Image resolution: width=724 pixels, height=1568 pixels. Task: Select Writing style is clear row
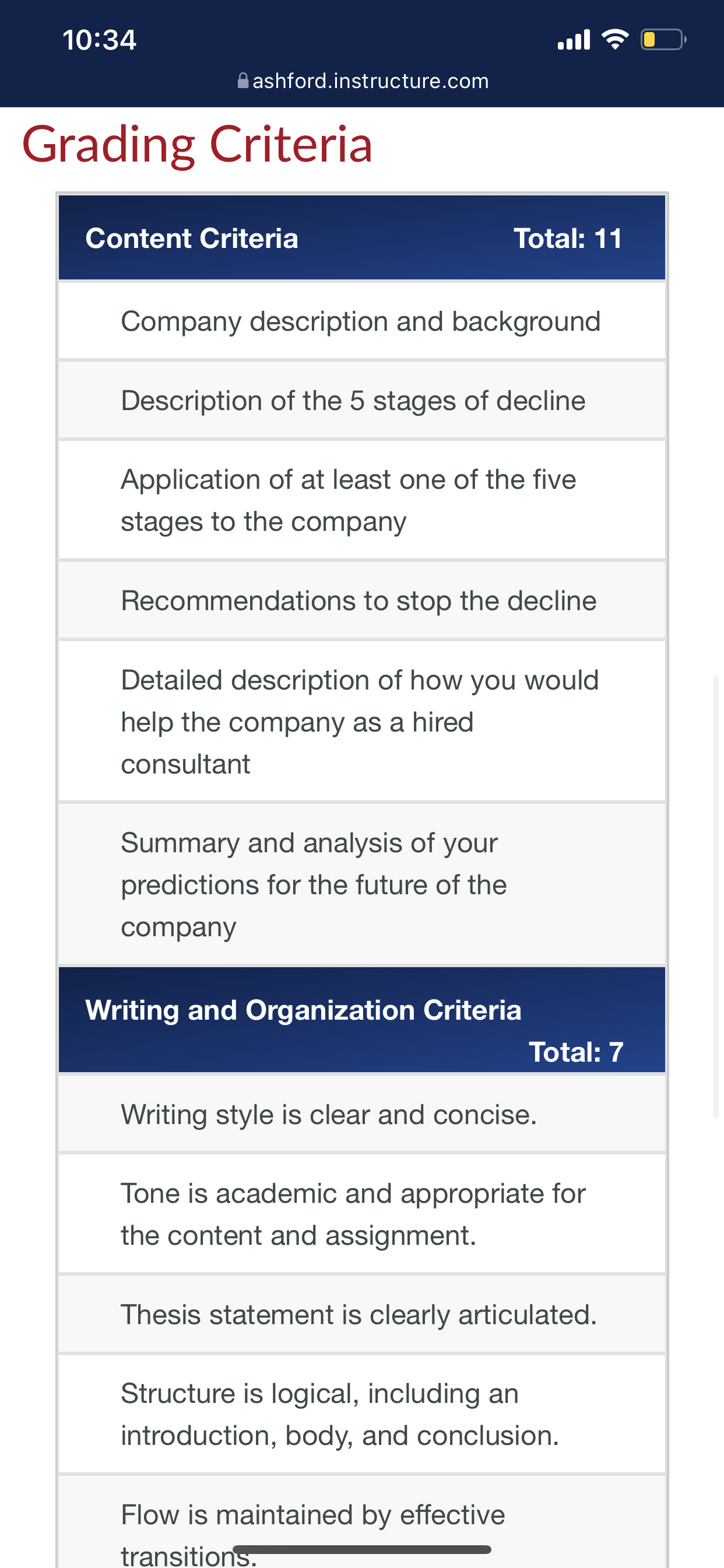coord(362,1114)
